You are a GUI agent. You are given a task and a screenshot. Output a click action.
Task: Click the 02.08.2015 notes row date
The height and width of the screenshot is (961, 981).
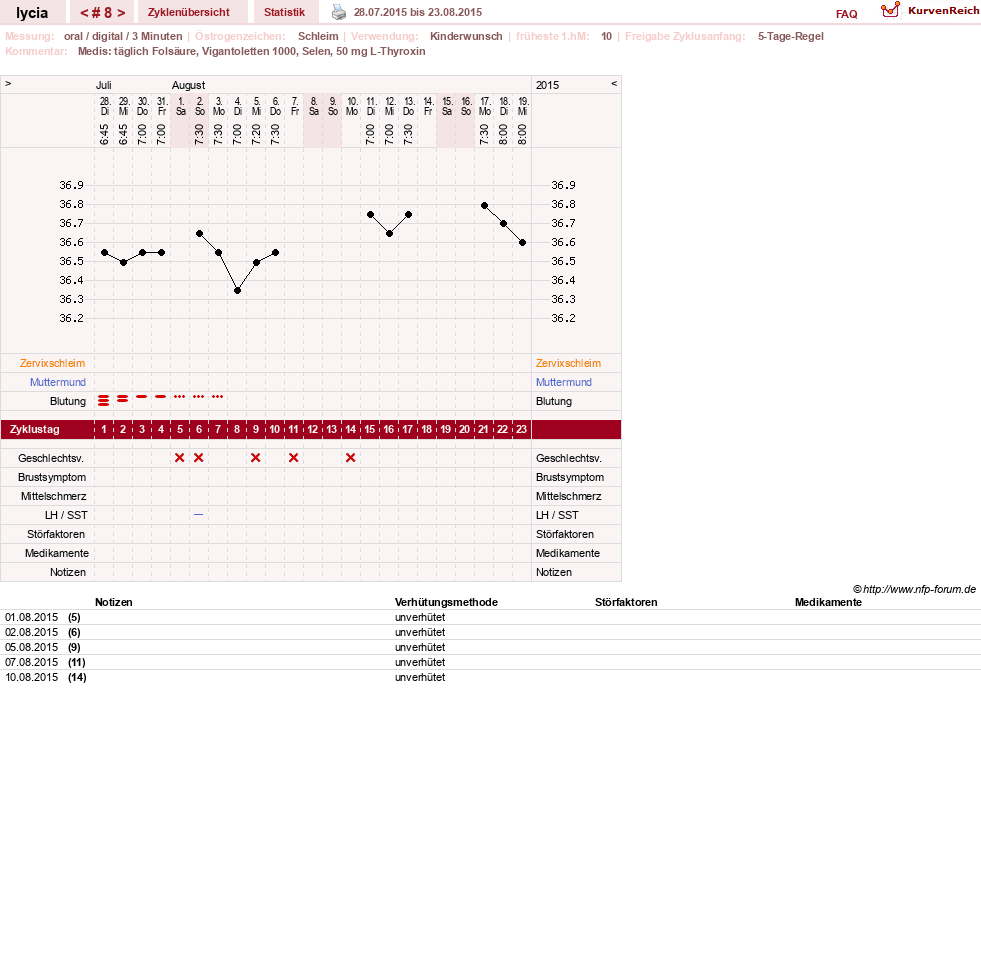coord(31,633)
